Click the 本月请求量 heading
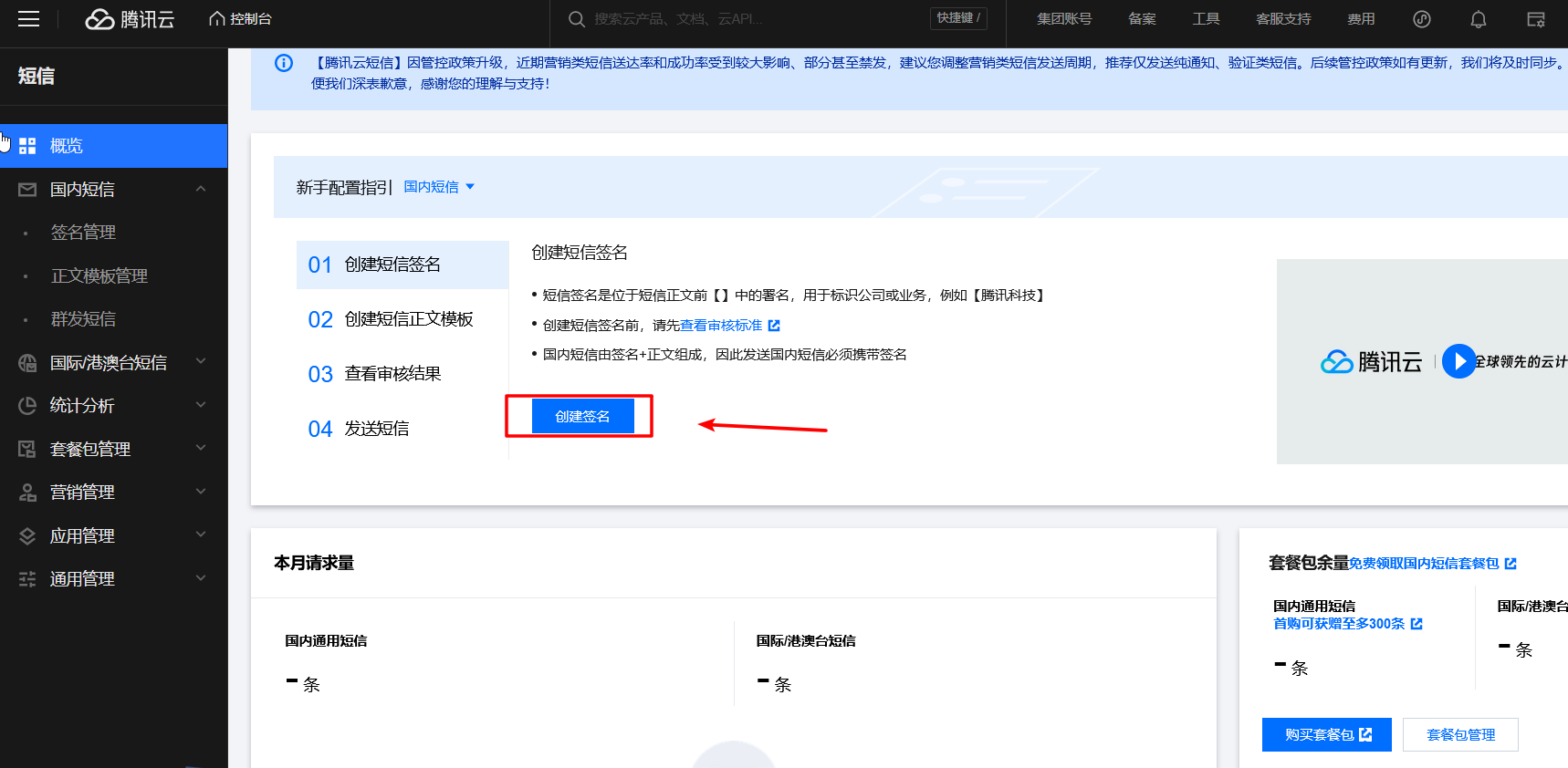Image resolution: width=1568 pixels, height=768 pixels. 314,563
